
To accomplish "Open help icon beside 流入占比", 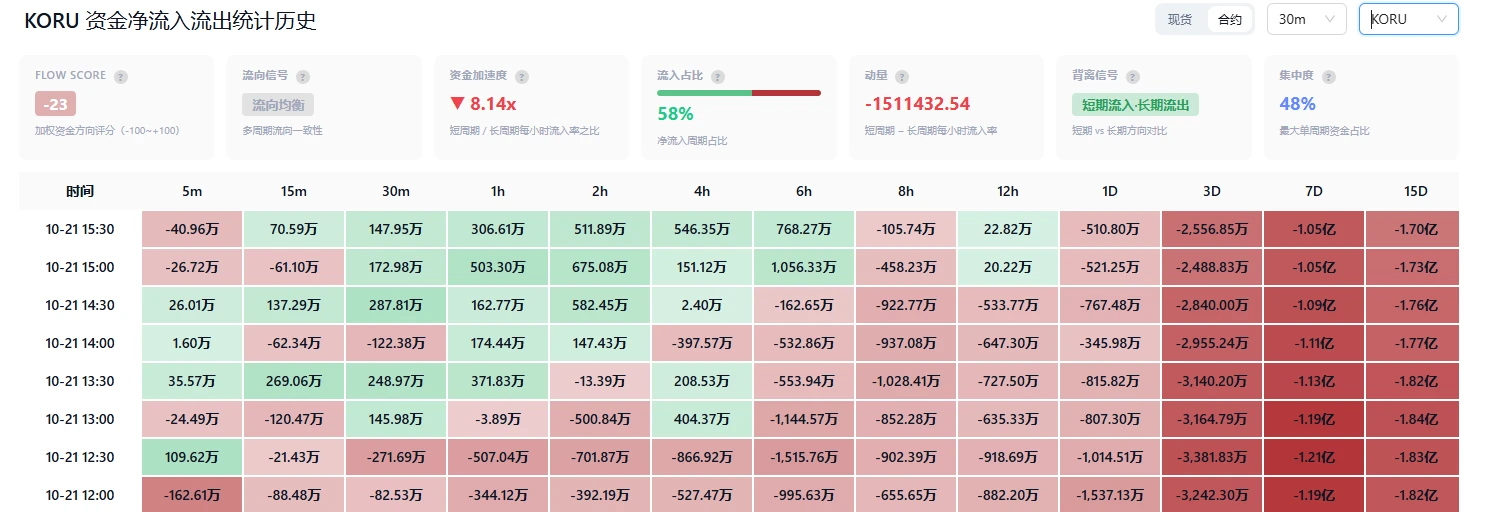I will tap(718, 76).
